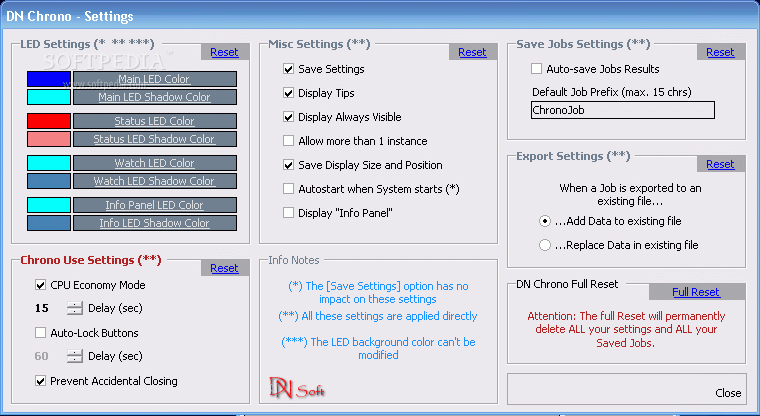This screenshot has width=760, height=416.
Task: Reset the LED Settings section
Action: pos(224,52)
